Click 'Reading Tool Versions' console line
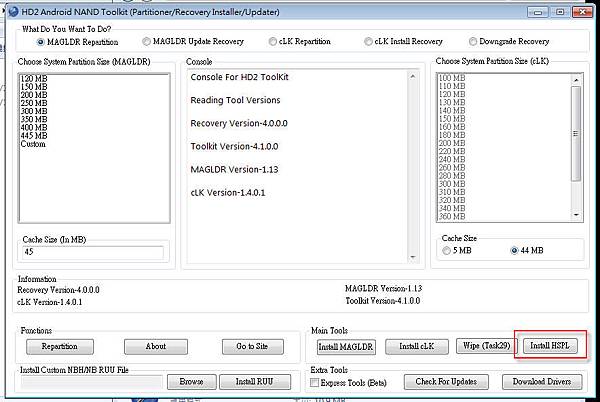Screen dimensions: 600x402 click(235, 100)
